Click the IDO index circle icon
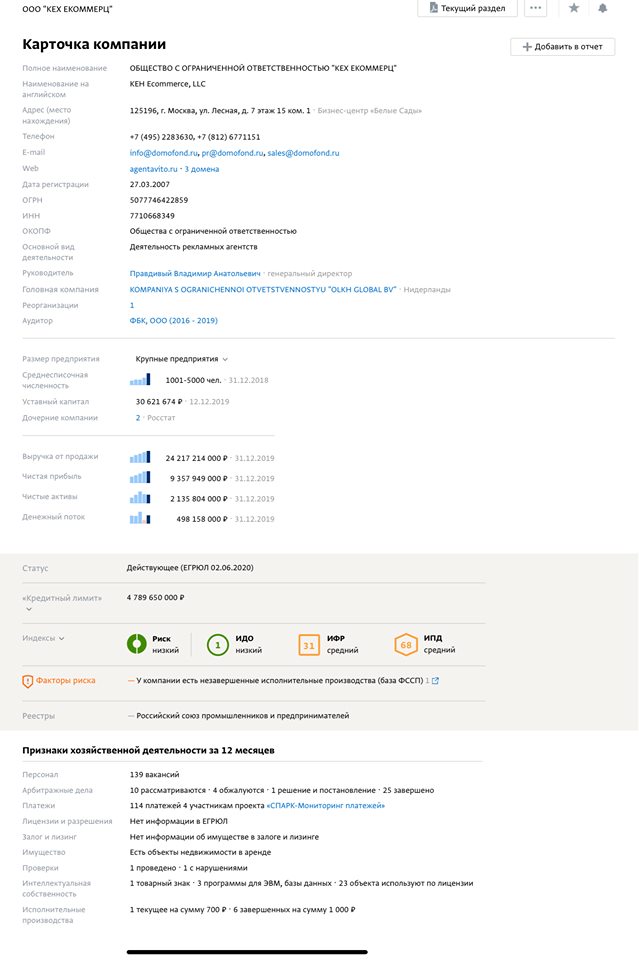 (x=218, y=644)
